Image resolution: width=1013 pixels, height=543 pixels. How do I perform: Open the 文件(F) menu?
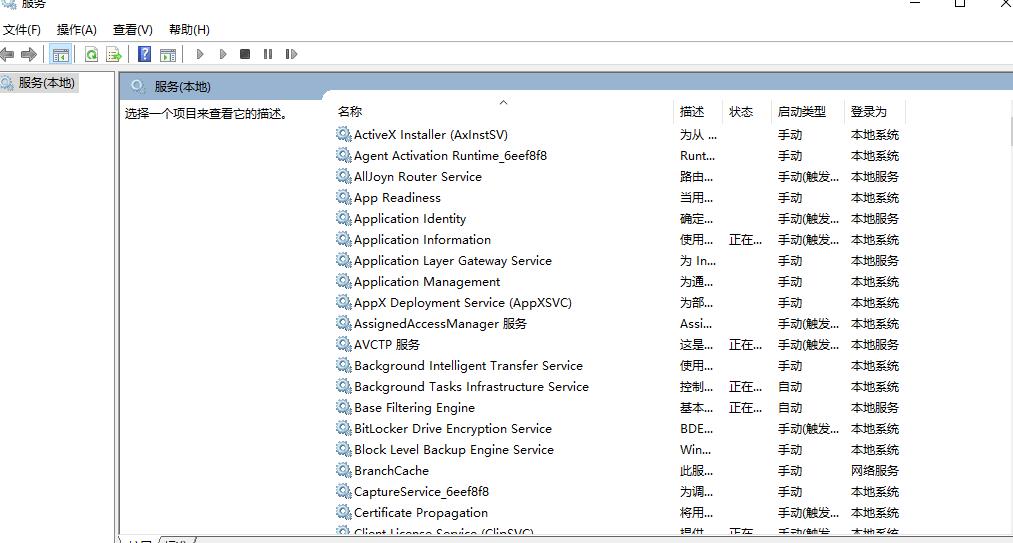click(x=22, y=30)
